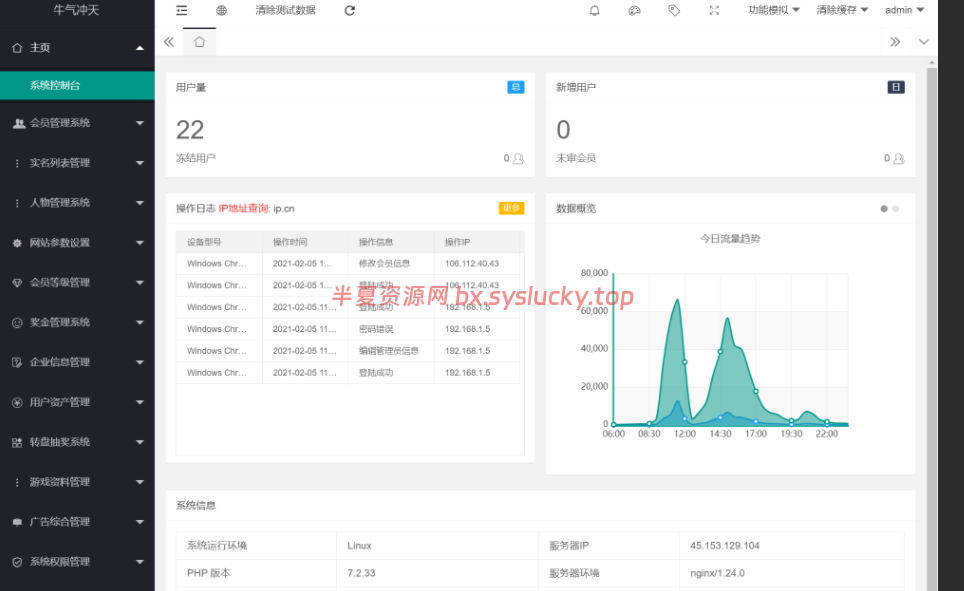Viewport: 964px width, 591px height.
Task: Expand the 人物管理系统 menu
Action: click(x=140, y=203)
